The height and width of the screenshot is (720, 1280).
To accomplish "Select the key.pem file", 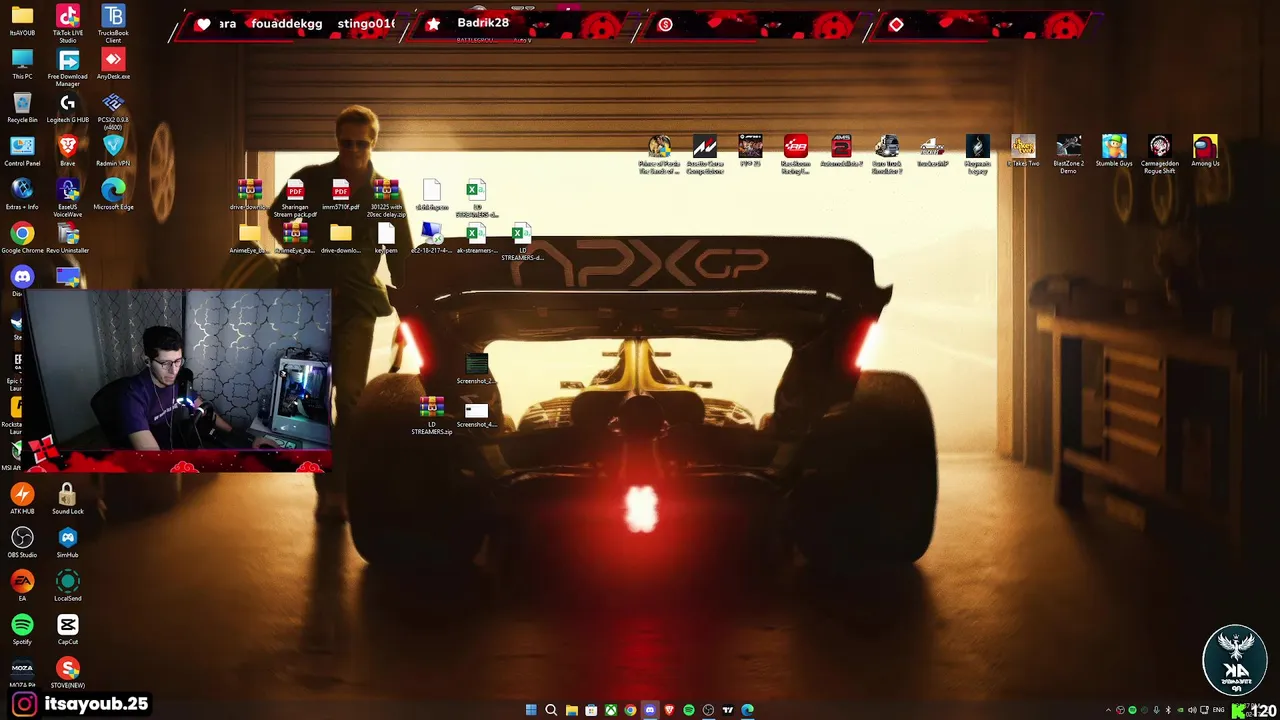I will pos(386,239).
